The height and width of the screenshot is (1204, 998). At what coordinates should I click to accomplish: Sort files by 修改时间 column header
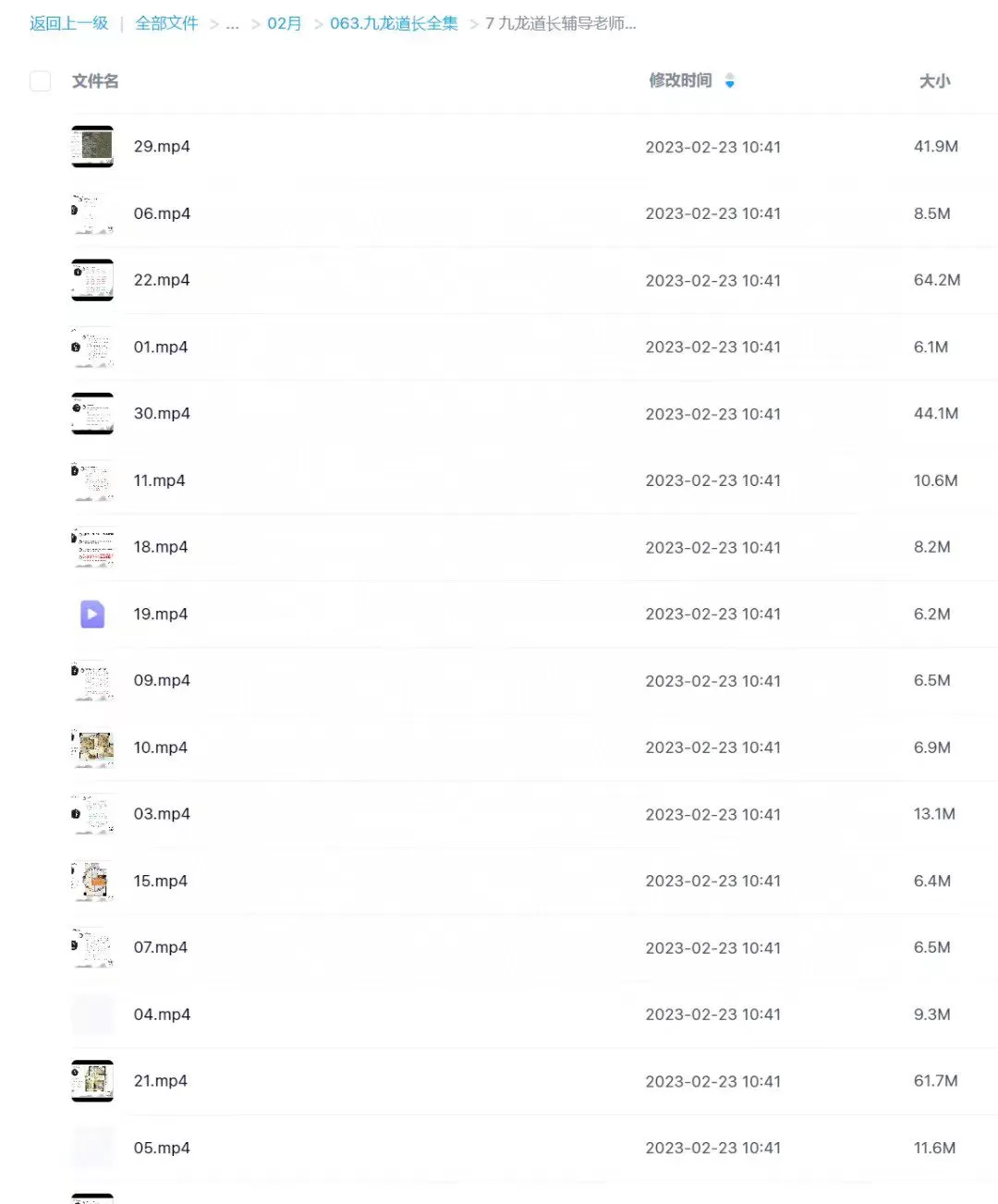[680, 80]
